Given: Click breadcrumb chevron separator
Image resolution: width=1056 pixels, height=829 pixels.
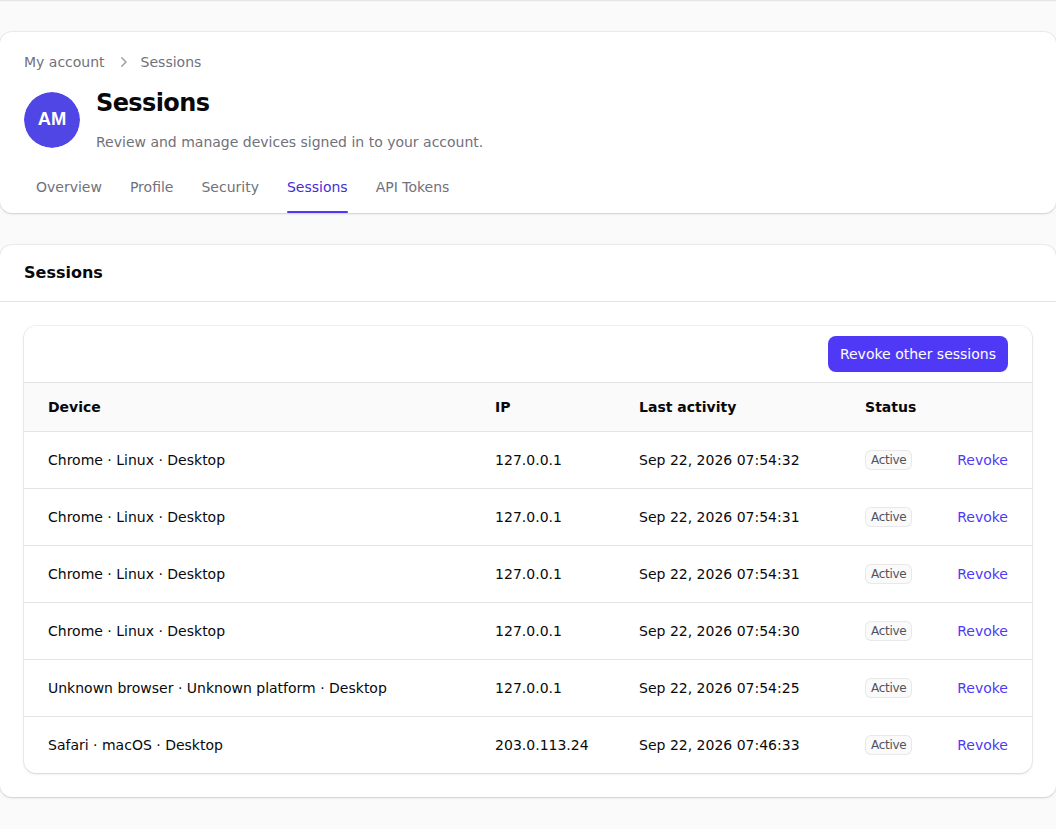Looking at the screenshot, I should coord(123,62).
